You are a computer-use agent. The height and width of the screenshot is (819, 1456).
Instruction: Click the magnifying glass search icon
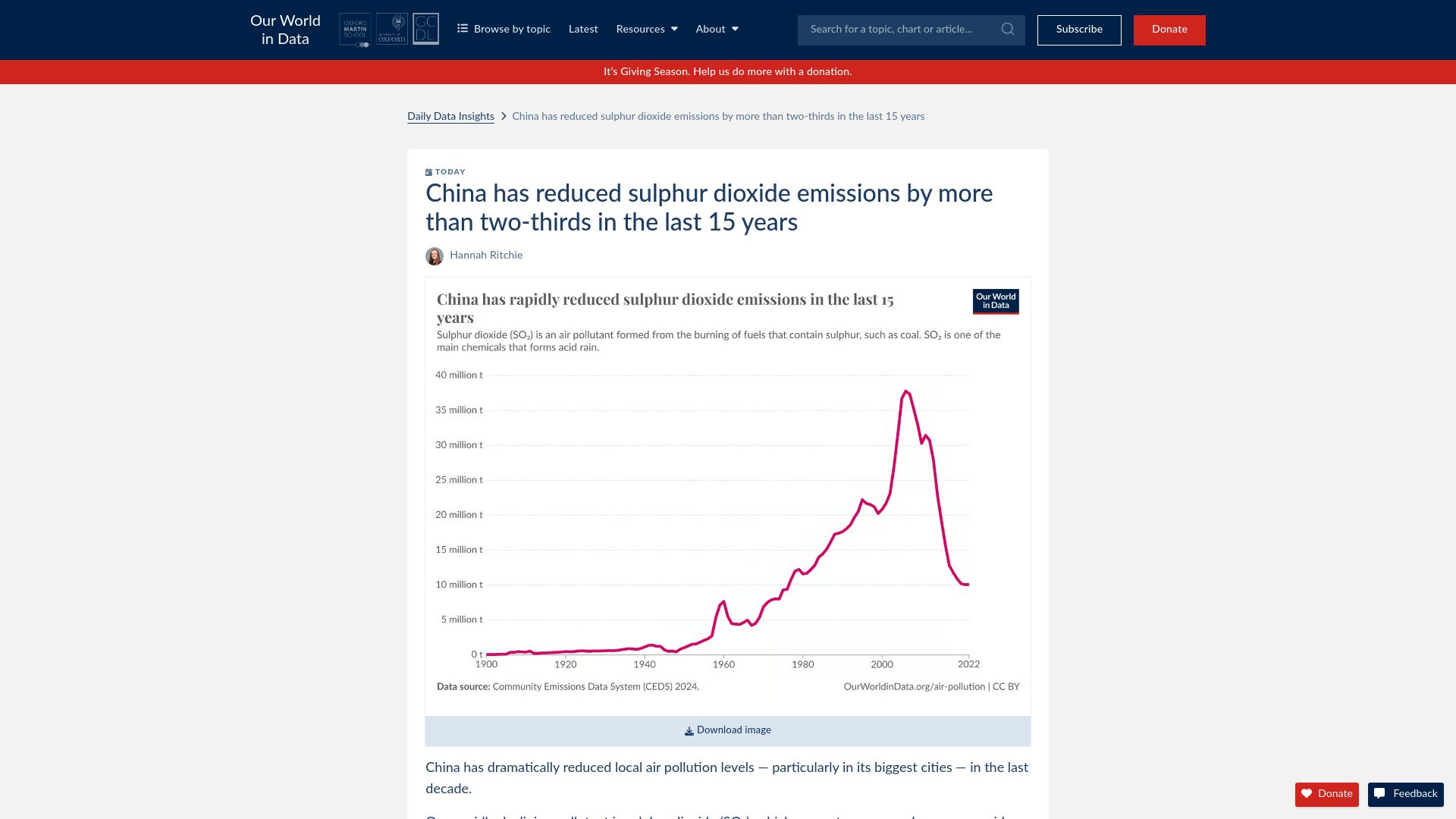(1008, 29)
